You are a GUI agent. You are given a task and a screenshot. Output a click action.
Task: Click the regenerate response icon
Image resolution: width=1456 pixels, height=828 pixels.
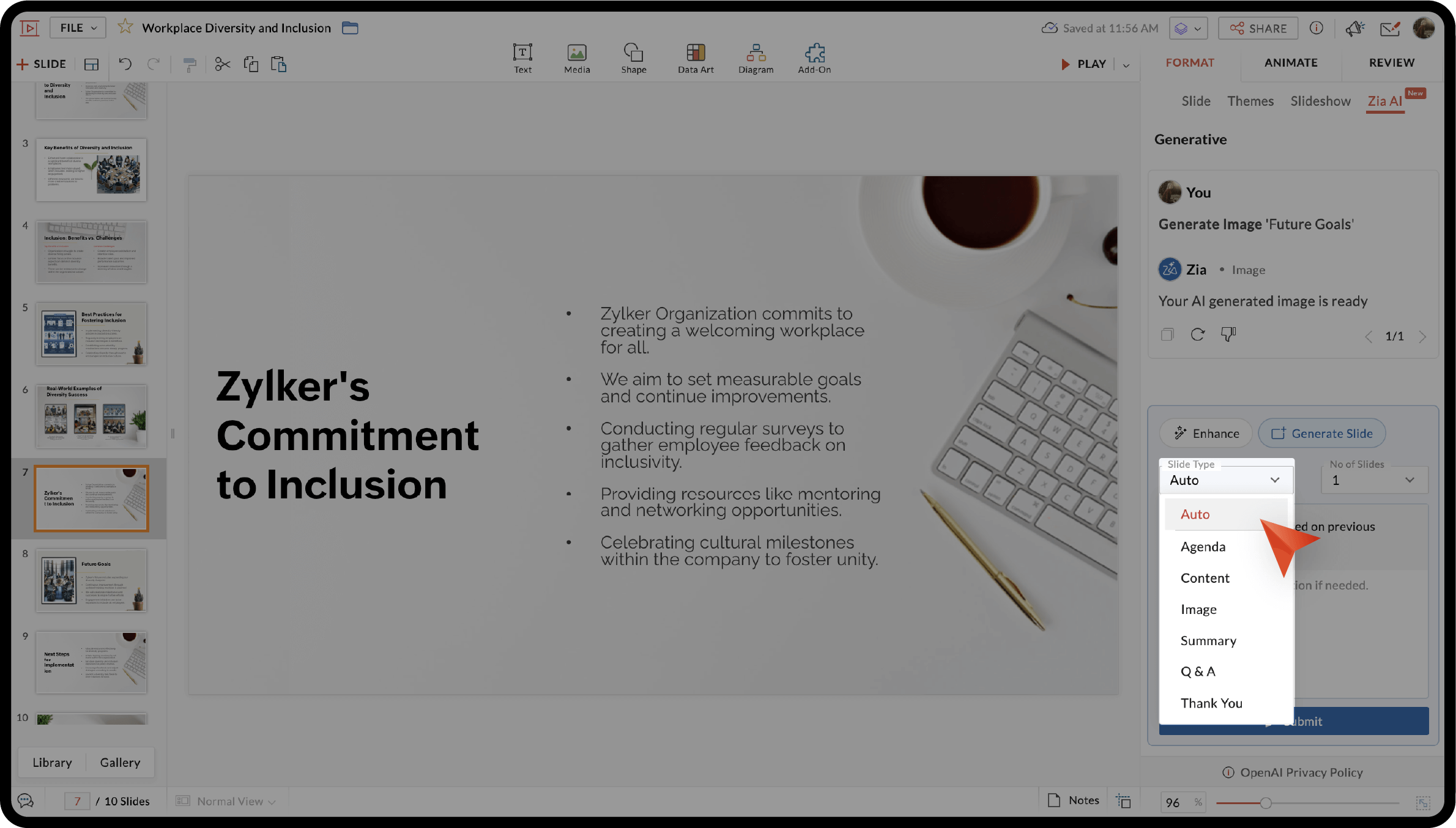pyautogui.click(x=1197, y=335)
